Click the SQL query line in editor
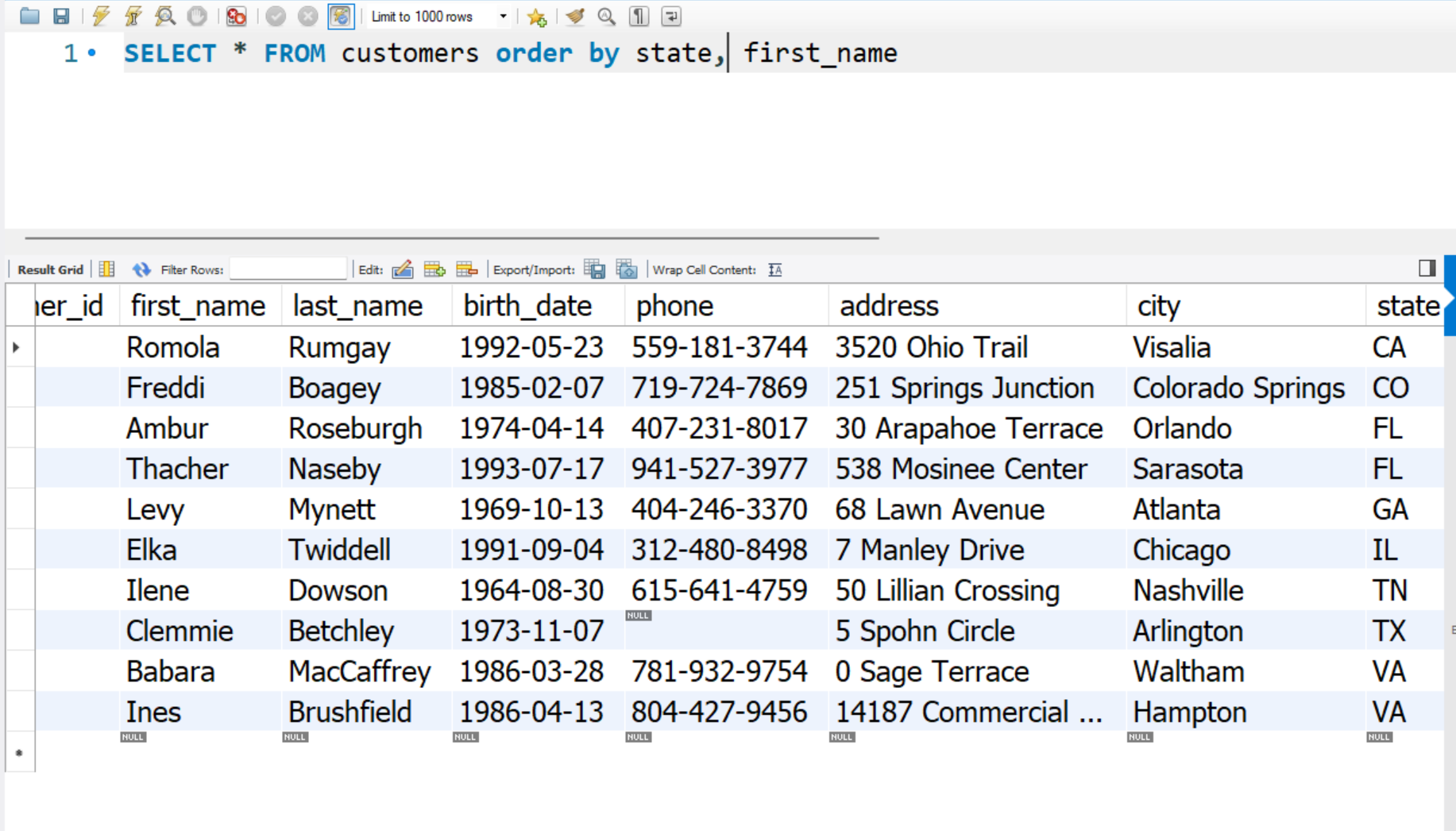Viewport: 1456px width, 831px height. (x=511, y=53)
